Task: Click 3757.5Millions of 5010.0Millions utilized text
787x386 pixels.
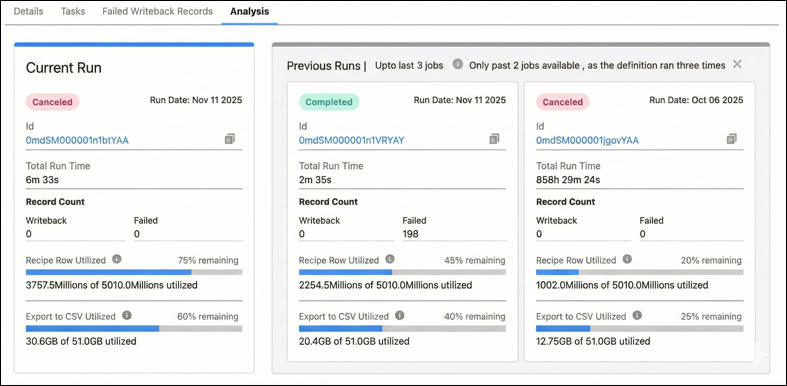Action: pos(111,285)
